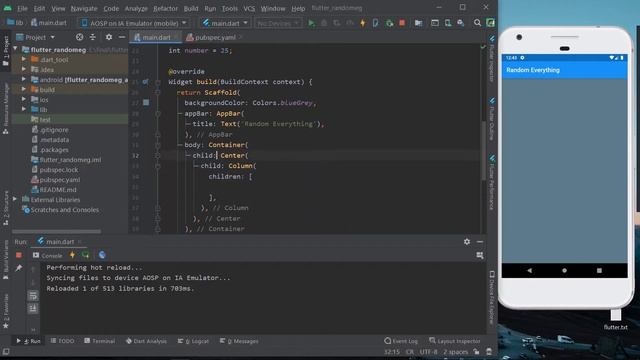Toggle soft-wrap in the Run console
Image resolution: width=640 pixels, height=360 pixels.
[33, 296]
